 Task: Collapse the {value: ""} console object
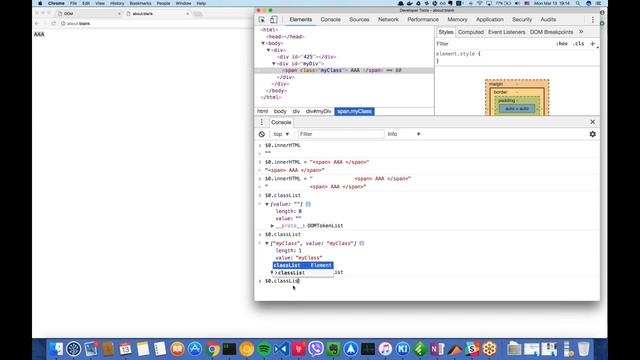pyautogui.click(x=267, y=204)
